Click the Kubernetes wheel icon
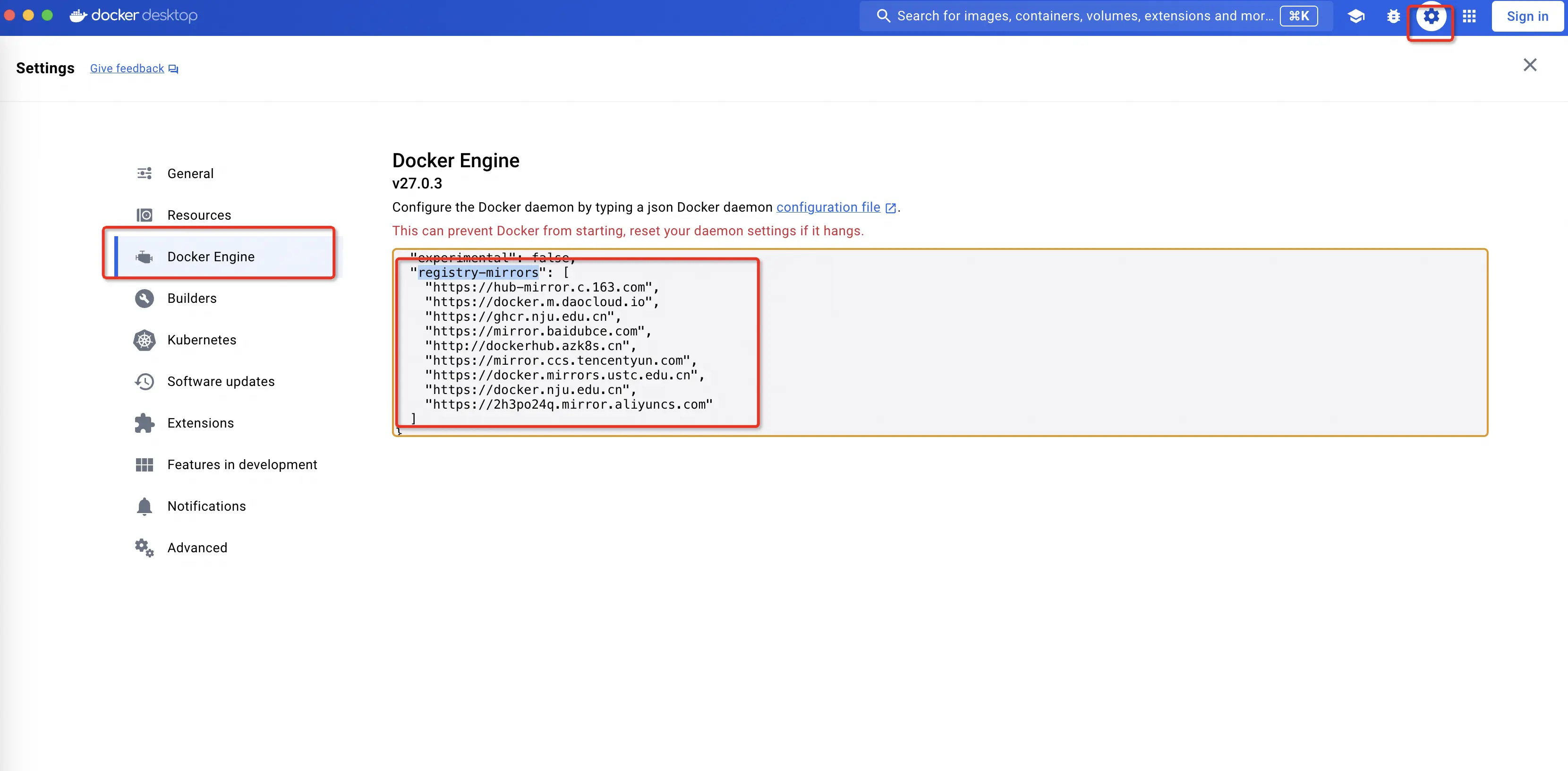Viewport: 1568px width, 771px height. (144, 340)
